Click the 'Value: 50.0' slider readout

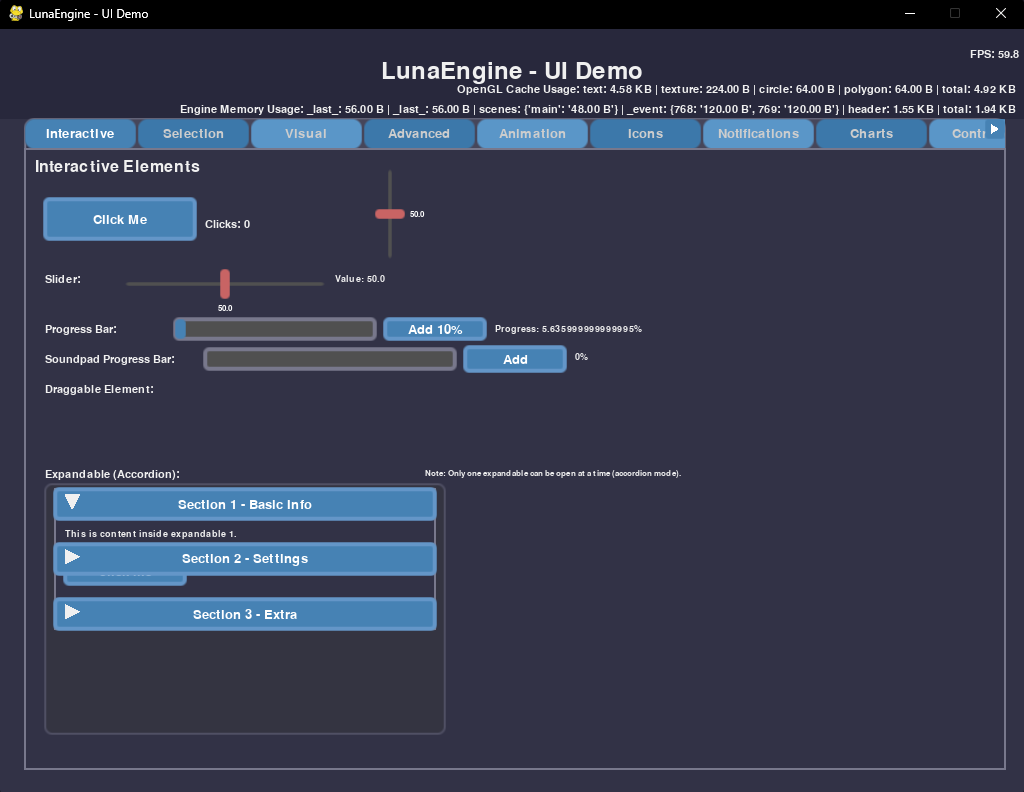360,279
